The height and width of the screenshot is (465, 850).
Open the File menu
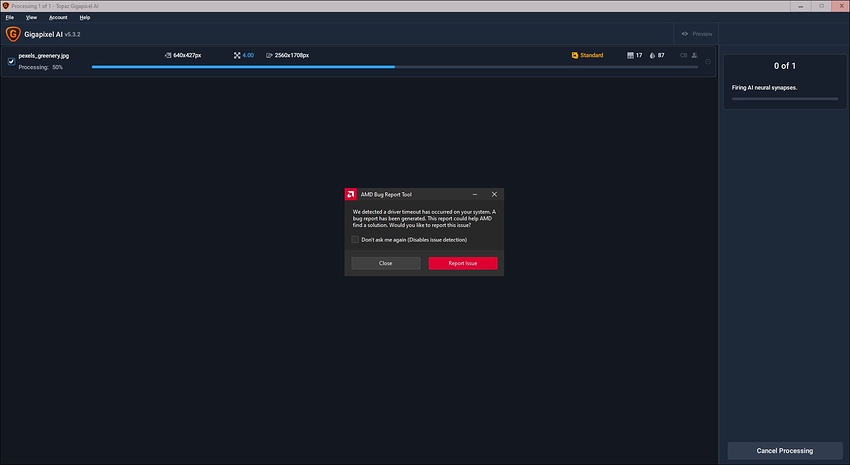[x=10, y=17]
